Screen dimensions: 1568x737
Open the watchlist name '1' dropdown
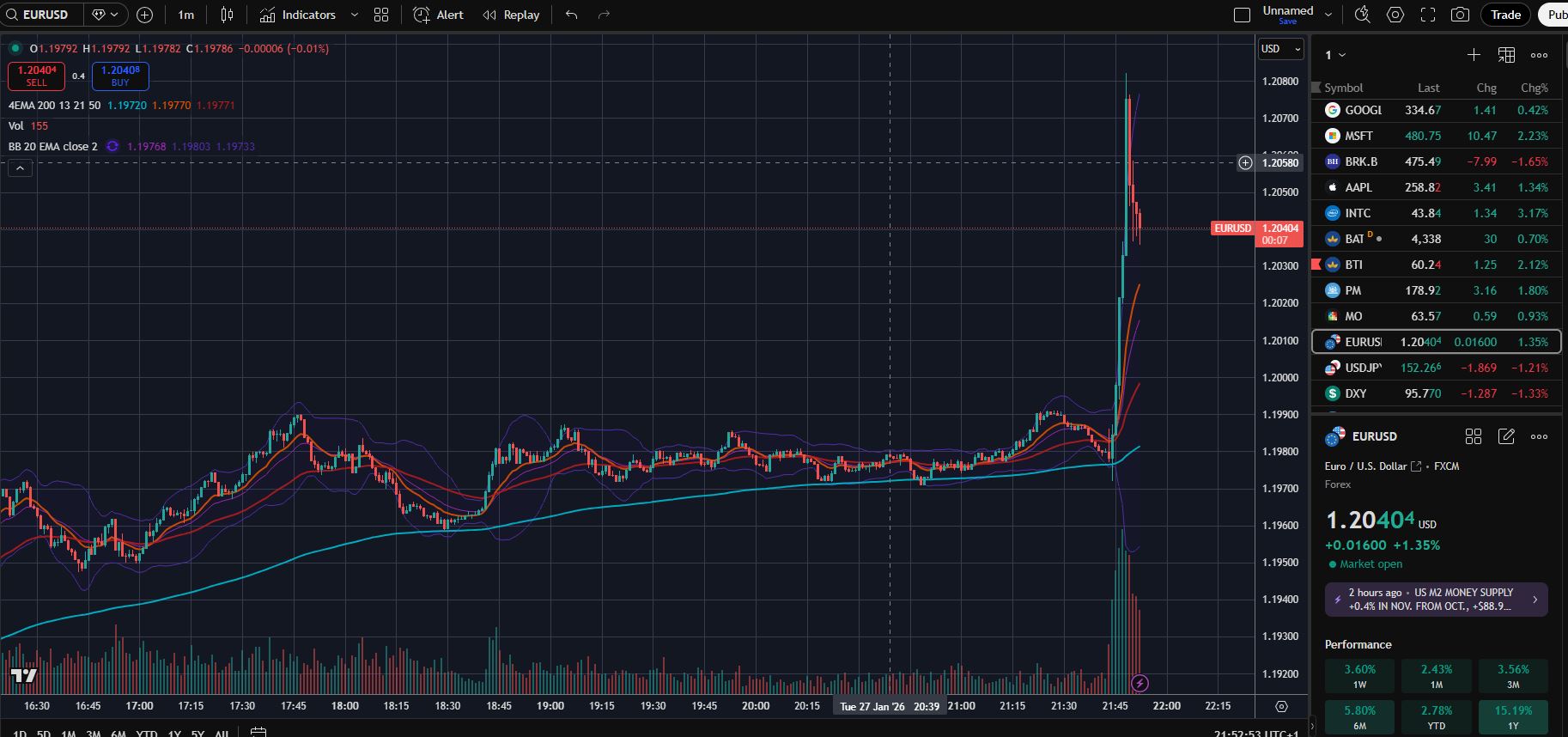tap(1334, 55)
